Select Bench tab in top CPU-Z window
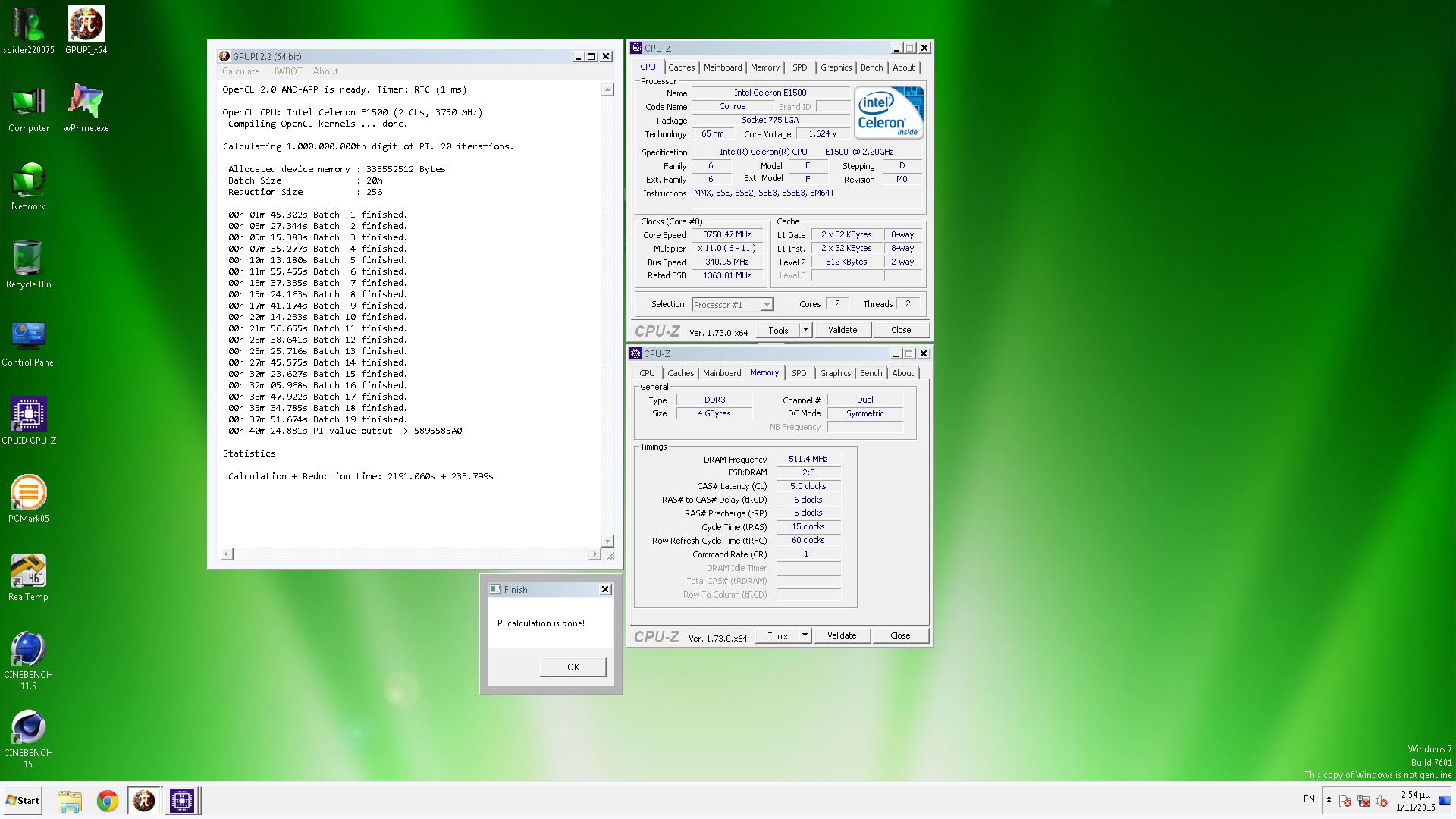 (871, 67)
